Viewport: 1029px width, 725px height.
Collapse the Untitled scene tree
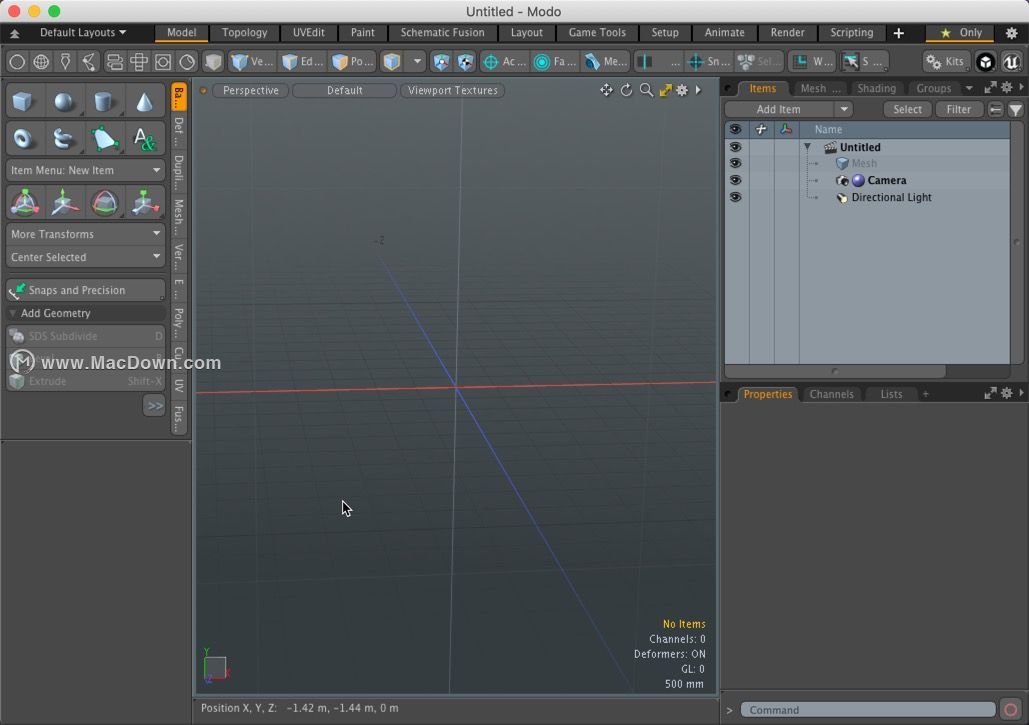coord(808,147)
